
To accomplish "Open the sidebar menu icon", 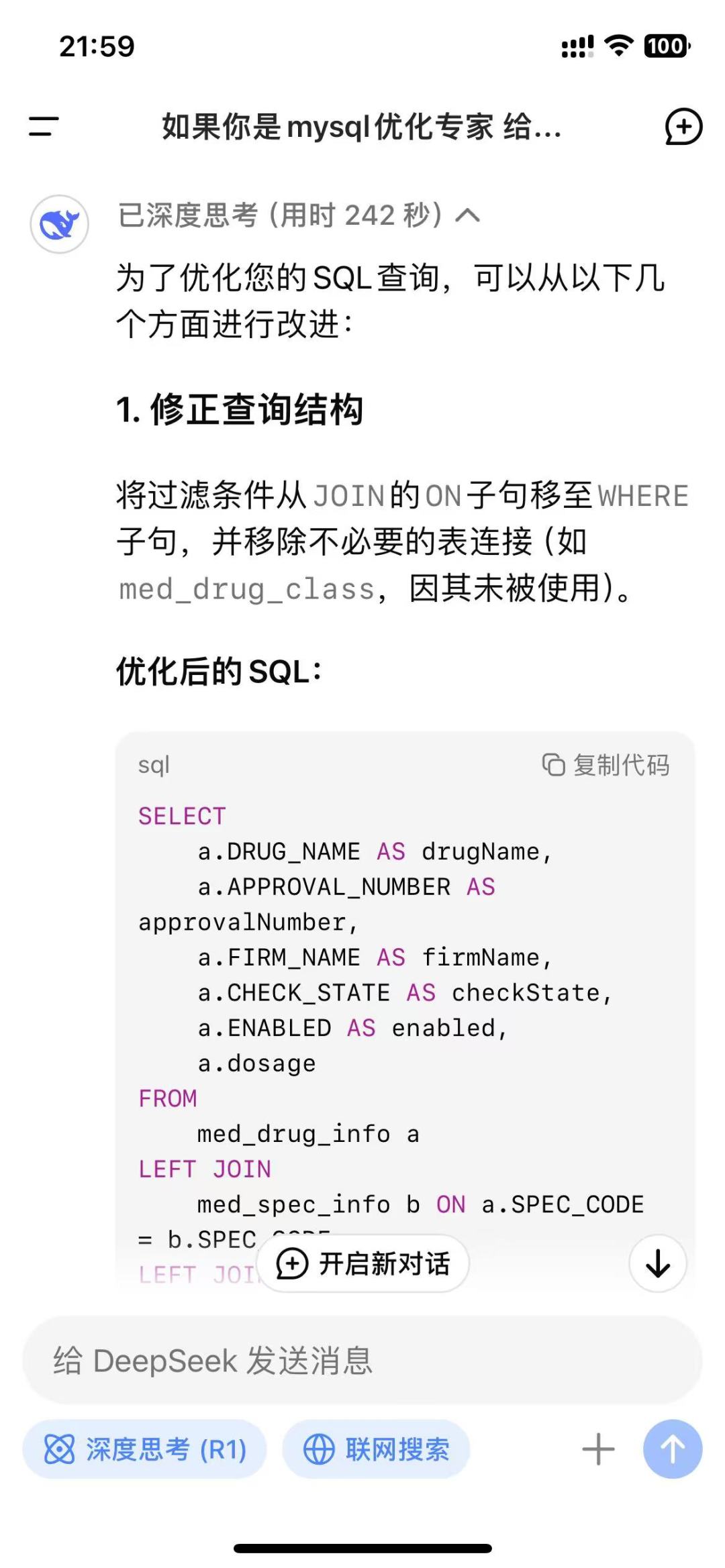I will (x=44, y=126).
